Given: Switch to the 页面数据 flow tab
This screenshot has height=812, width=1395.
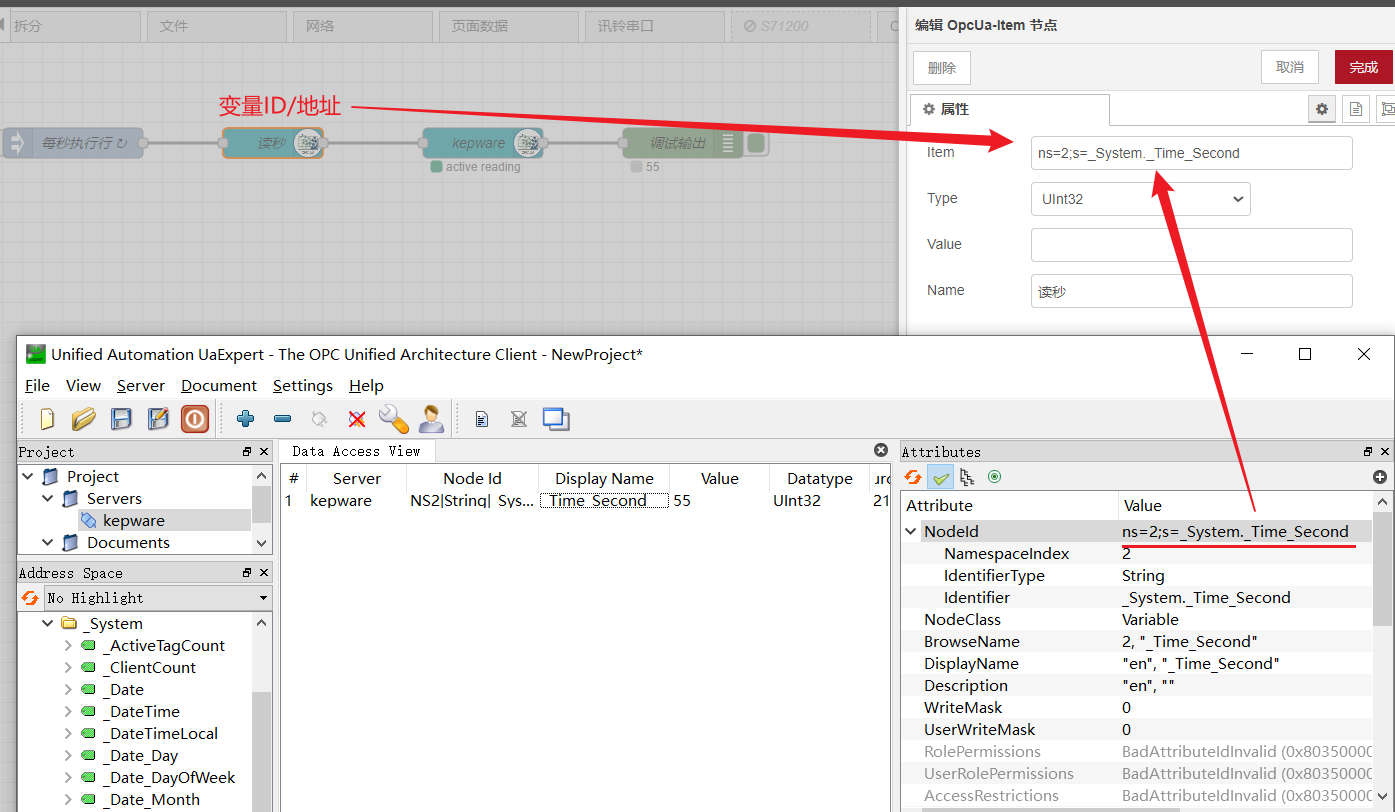Looking at the screenshot, I should click(x=511, y=26).
